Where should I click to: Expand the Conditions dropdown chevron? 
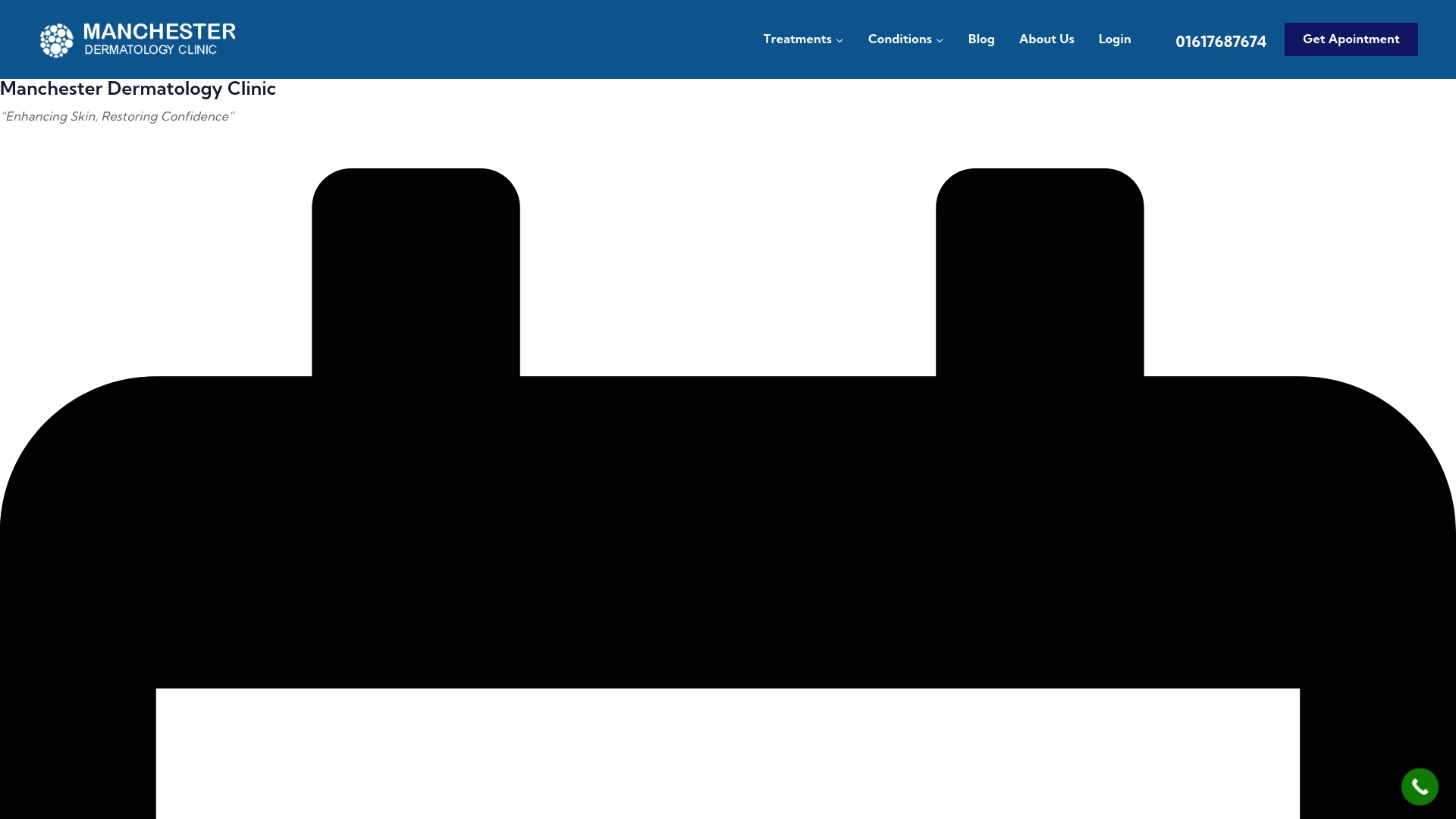pos(940,40)
